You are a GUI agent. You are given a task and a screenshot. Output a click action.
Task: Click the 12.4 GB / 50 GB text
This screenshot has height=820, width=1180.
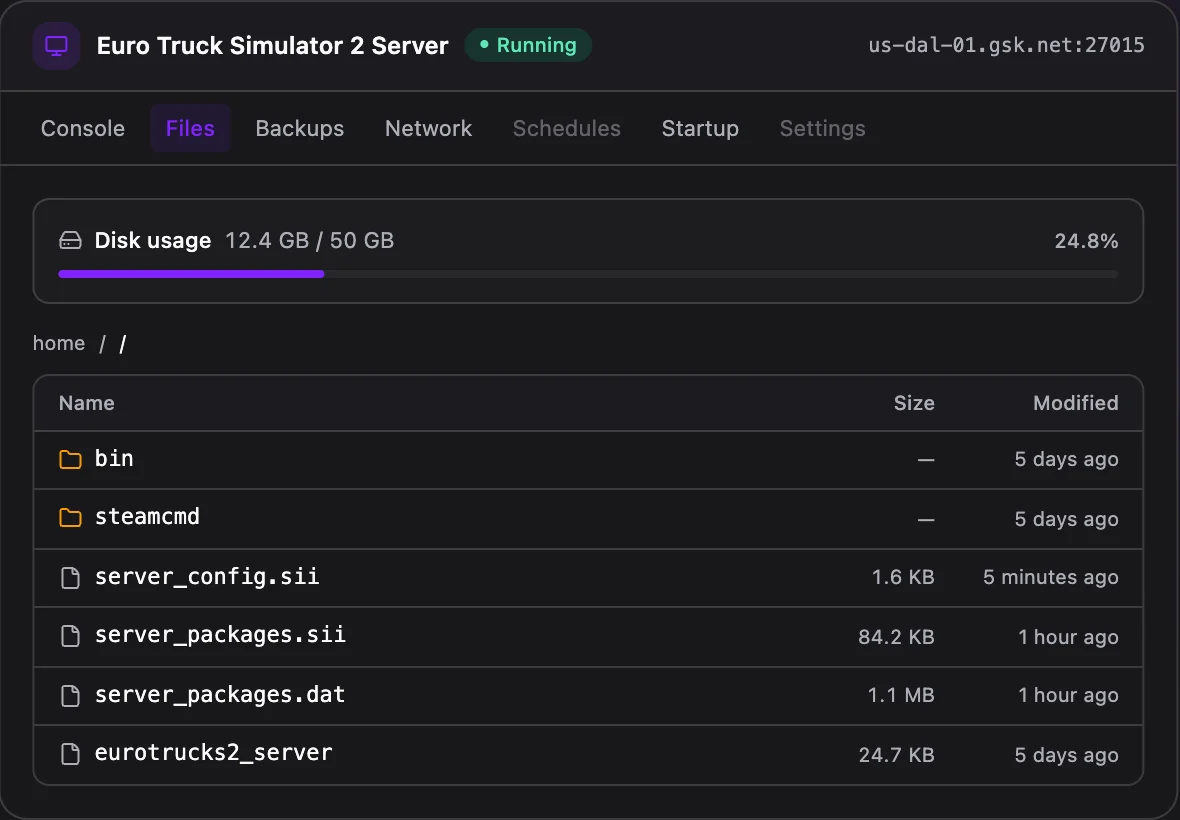309,241
